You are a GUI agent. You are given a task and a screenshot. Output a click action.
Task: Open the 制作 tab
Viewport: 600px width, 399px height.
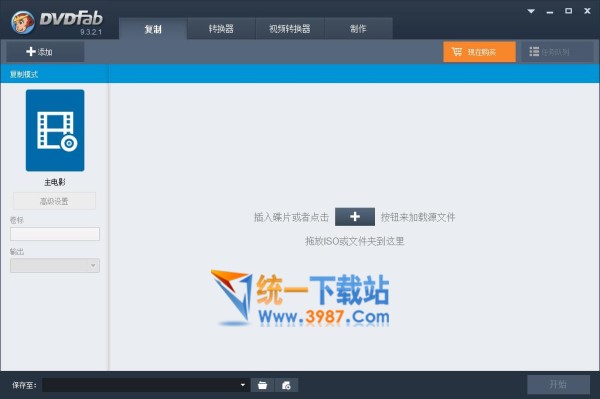pos(358,29)
